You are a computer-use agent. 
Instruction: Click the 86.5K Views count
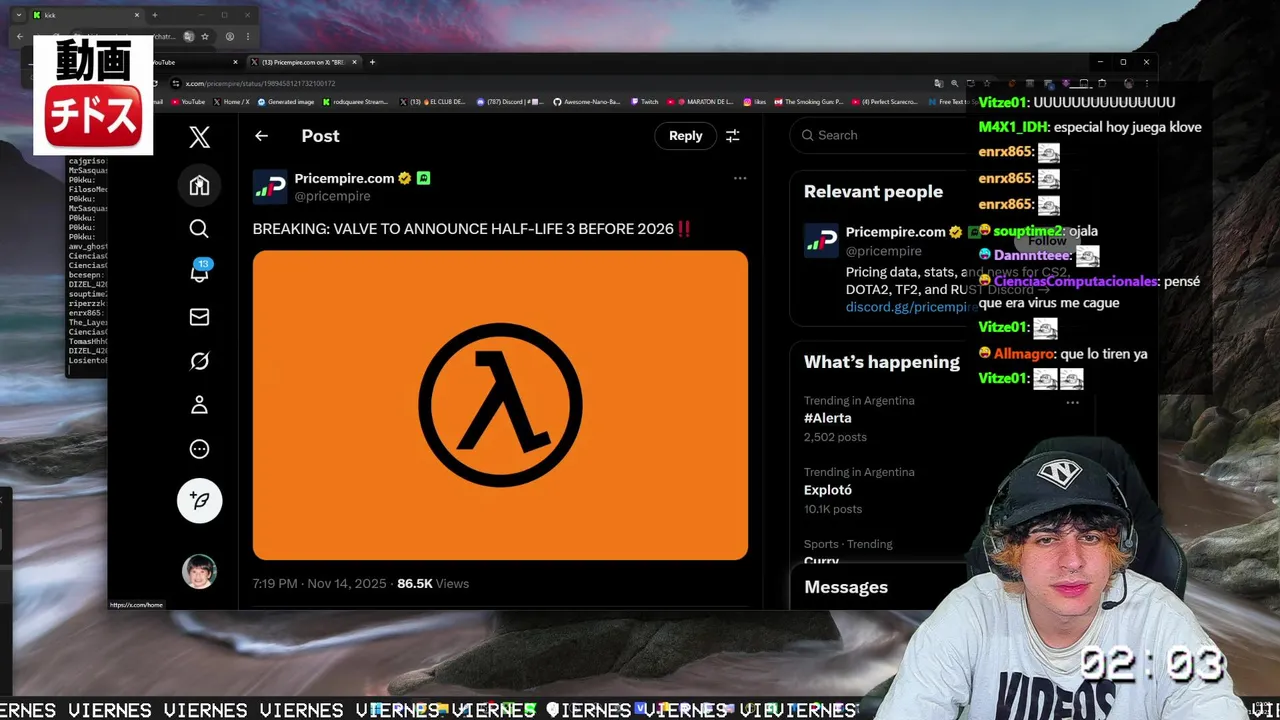433,583
